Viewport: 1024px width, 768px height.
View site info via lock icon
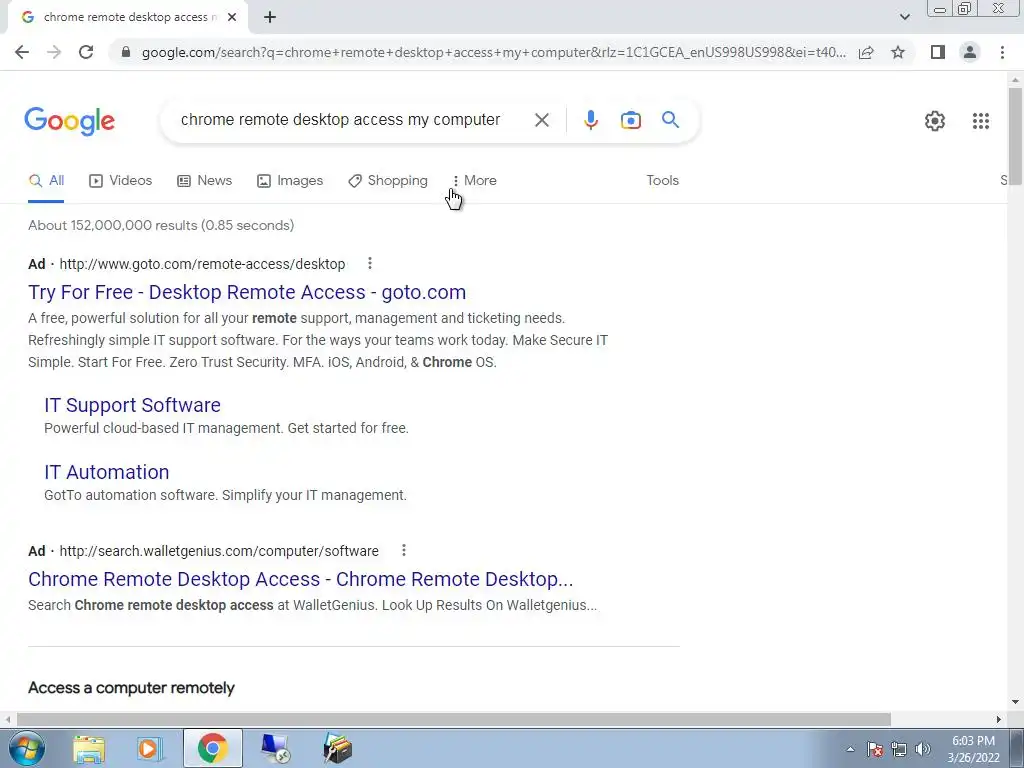[x=126, y=52]
